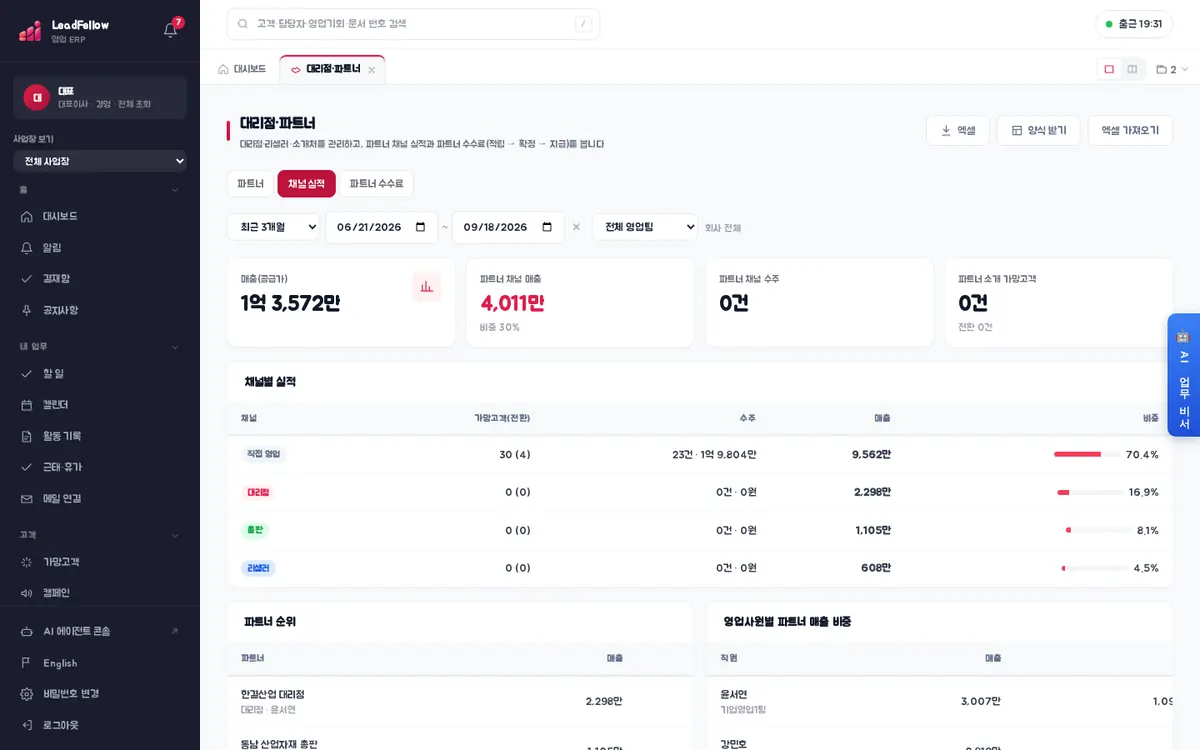Switch to single-pane view layout

1109,69
